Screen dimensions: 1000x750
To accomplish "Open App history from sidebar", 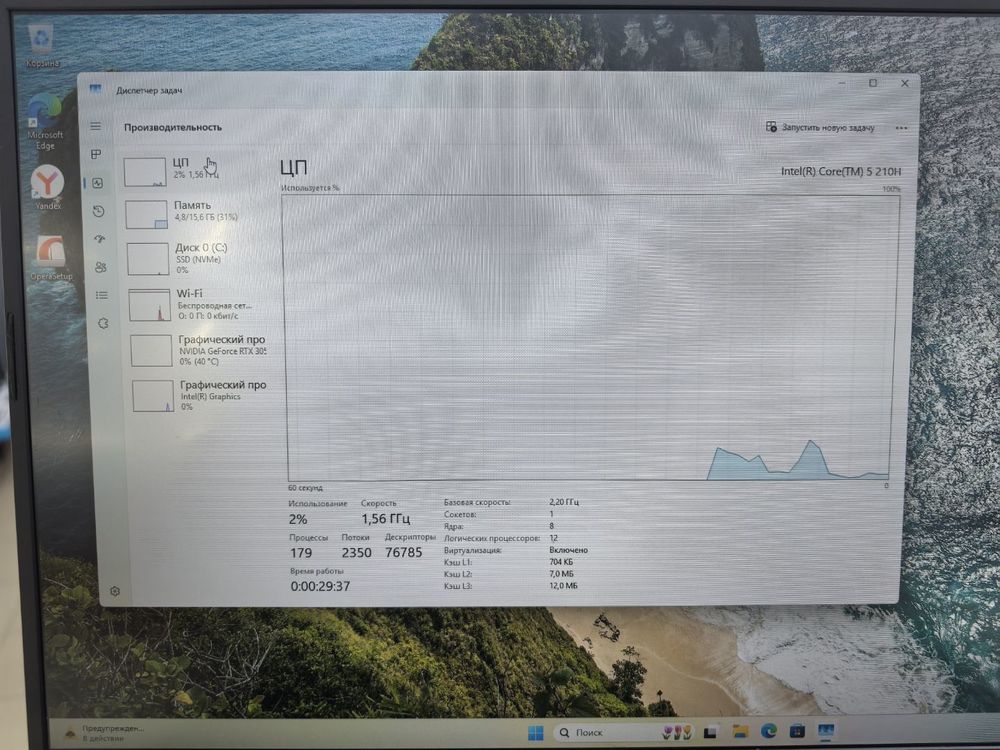I will coord(99,211).
